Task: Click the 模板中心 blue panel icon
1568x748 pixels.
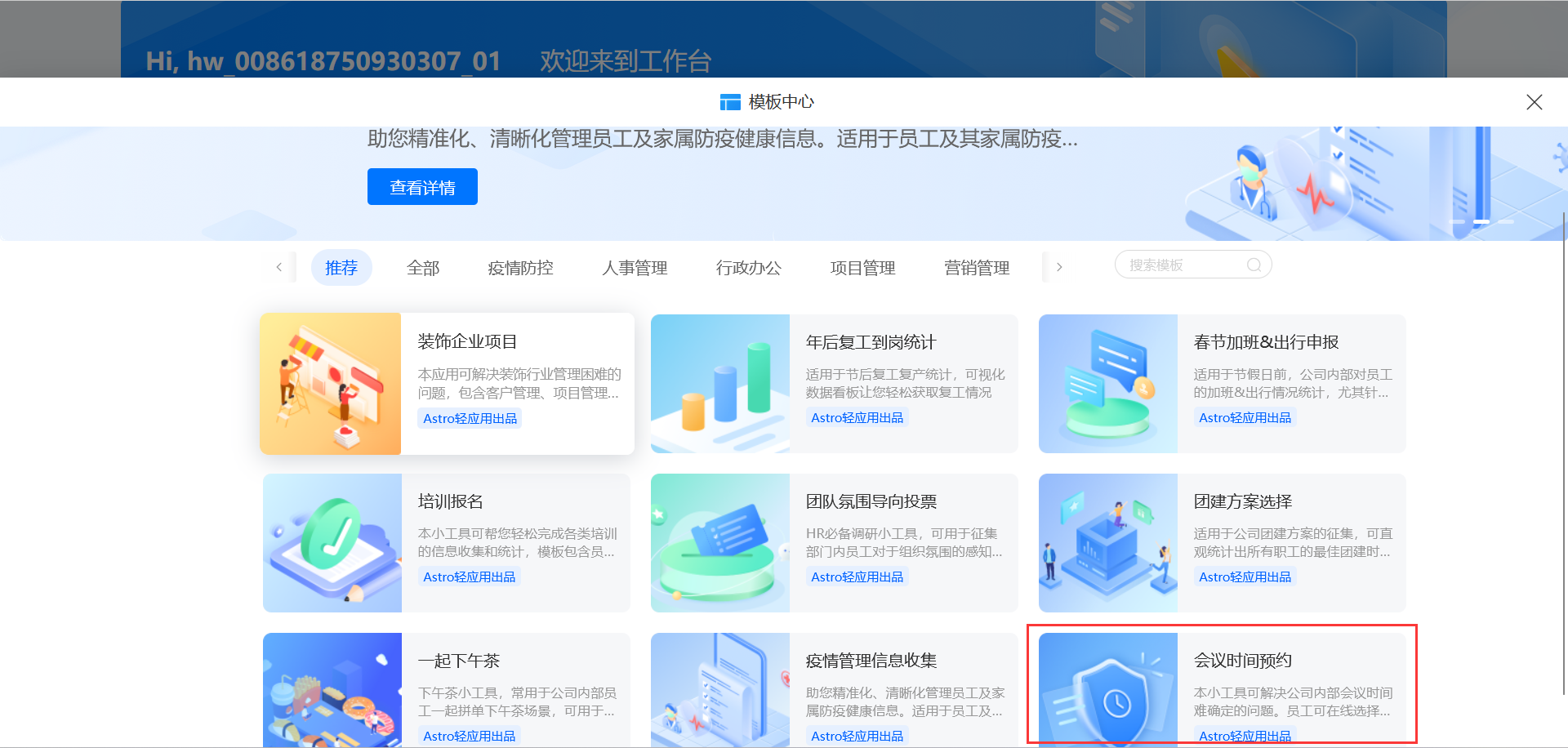Action: pos(729,101)
